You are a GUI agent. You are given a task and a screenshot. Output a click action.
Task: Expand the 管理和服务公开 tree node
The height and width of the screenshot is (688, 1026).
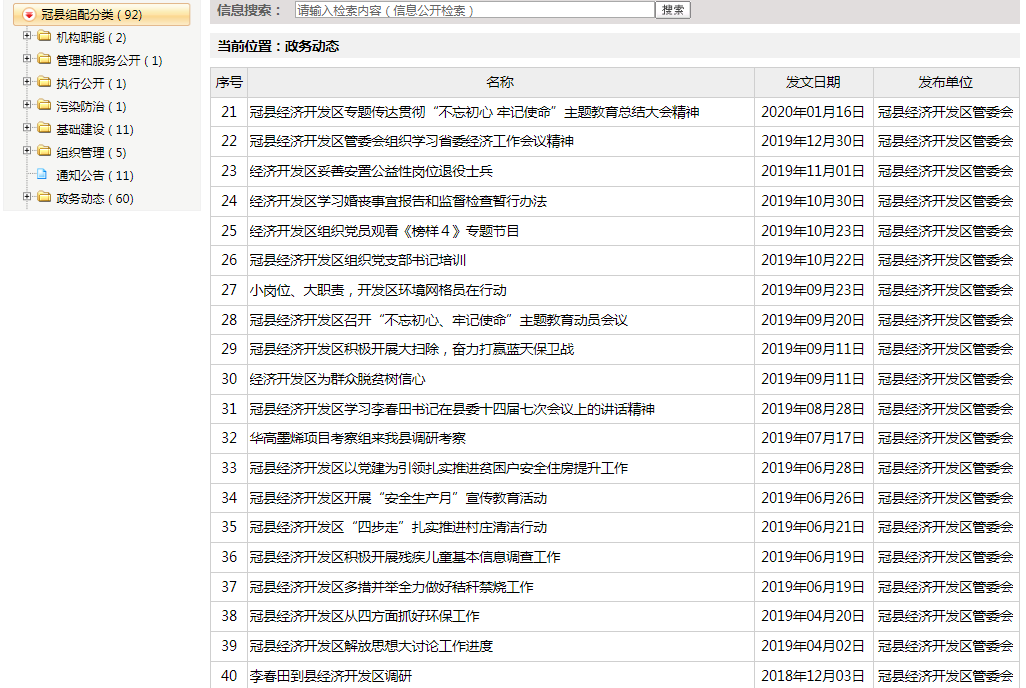pos(27,58)
